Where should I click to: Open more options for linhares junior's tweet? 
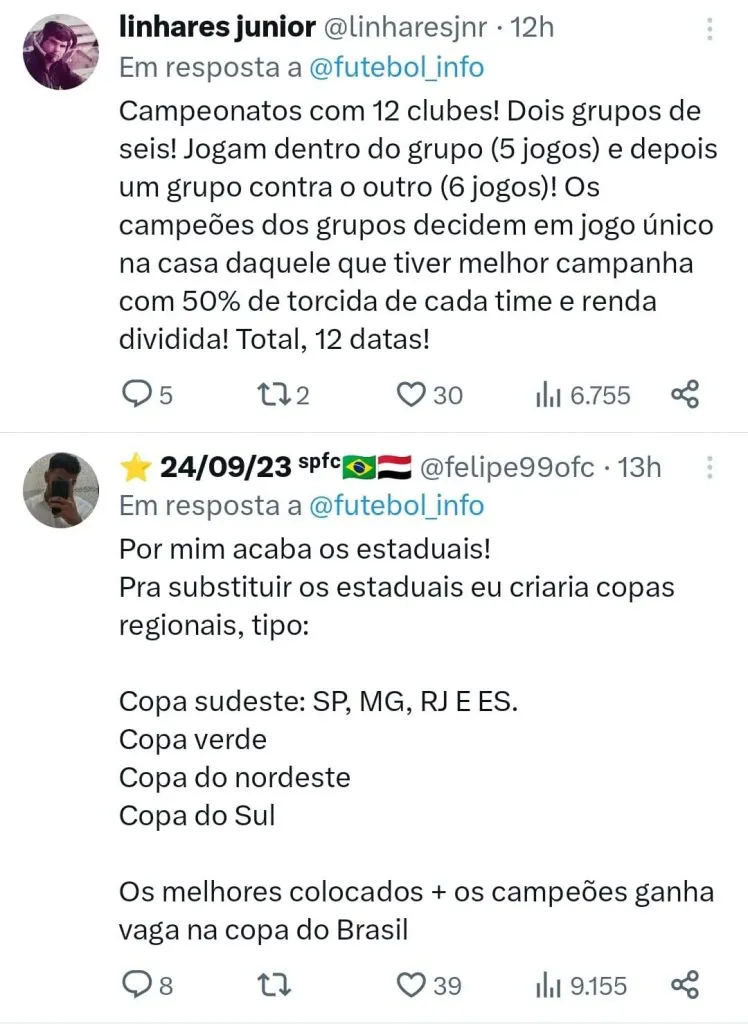click(x=711, y=28)
